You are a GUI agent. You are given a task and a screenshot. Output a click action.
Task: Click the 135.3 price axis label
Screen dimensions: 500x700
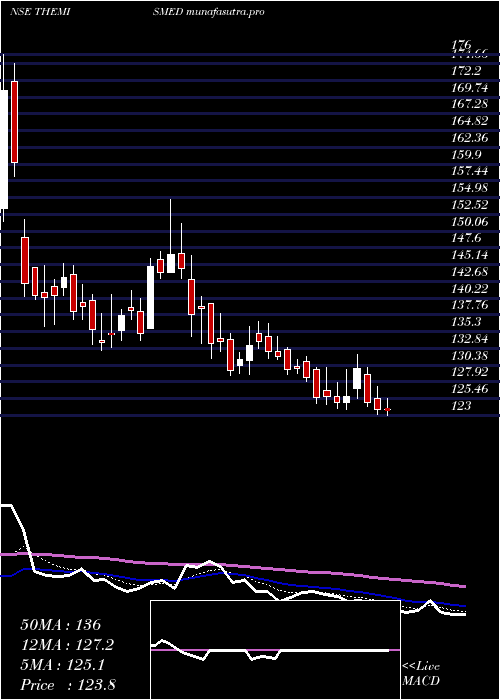point(466,322)
